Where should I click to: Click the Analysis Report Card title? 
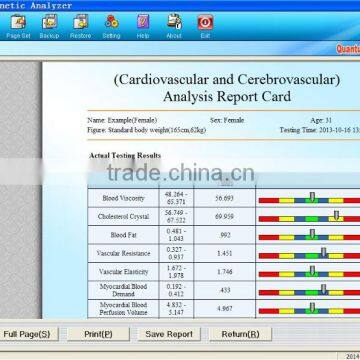click(x=227, y=97)
